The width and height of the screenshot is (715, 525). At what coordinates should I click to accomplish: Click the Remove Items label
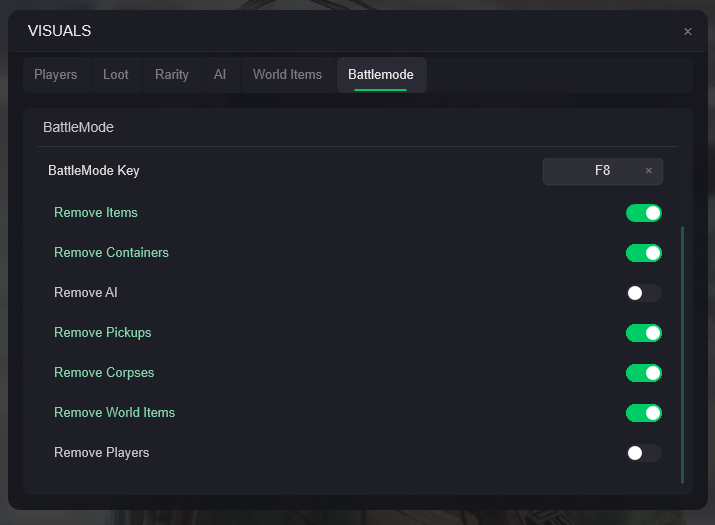tap(96, 213)
